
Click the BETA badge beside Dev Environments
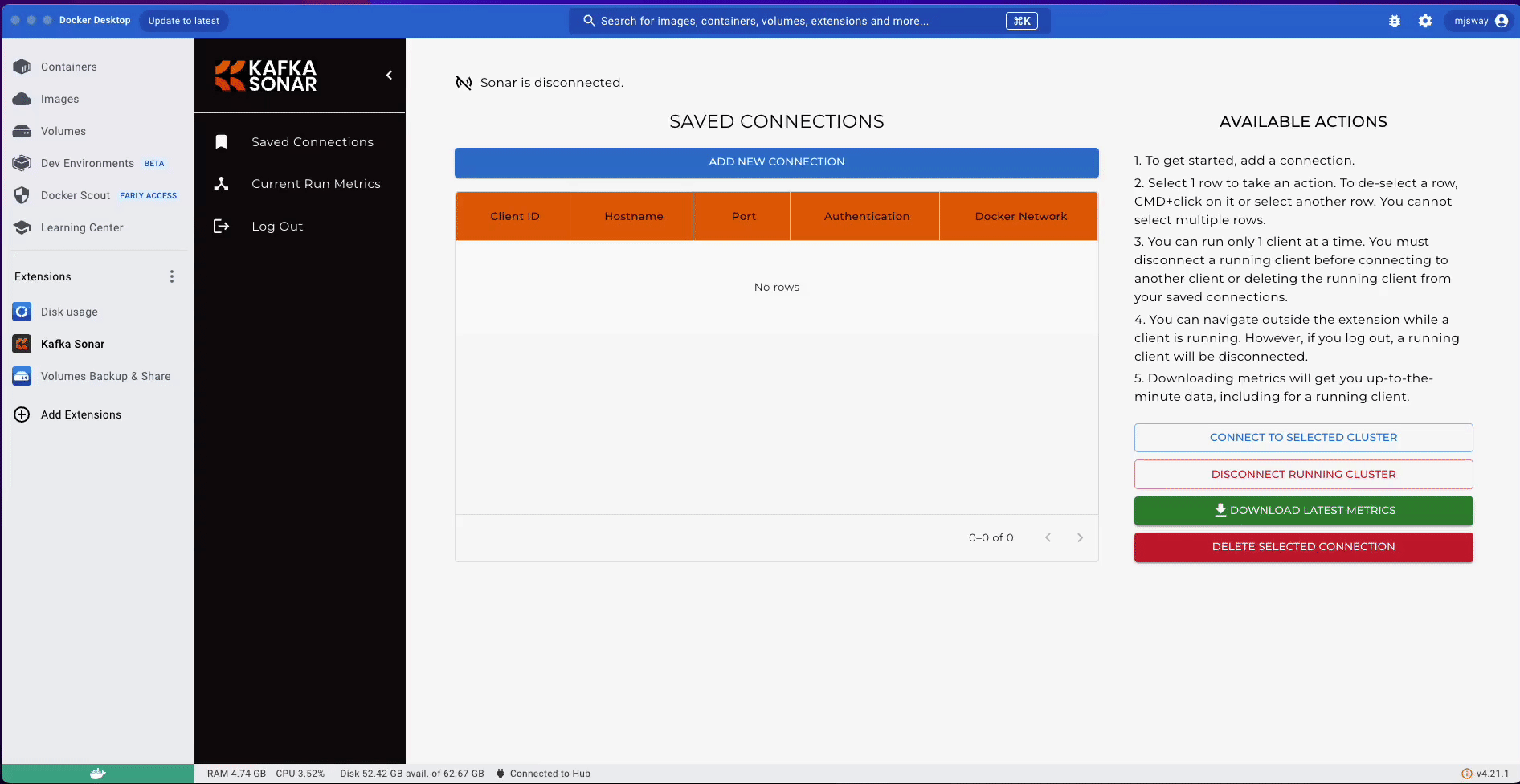(x=154, y=163)
